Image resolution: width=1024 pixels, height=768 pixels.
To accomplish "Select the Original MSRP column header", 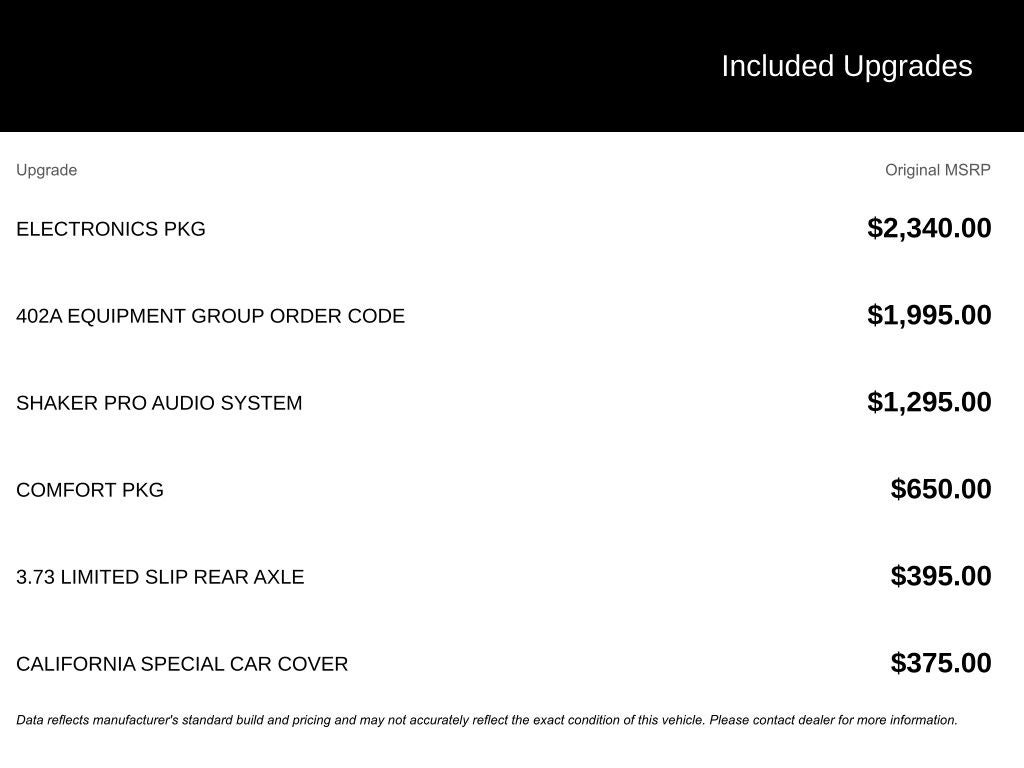I will point(937,170).
